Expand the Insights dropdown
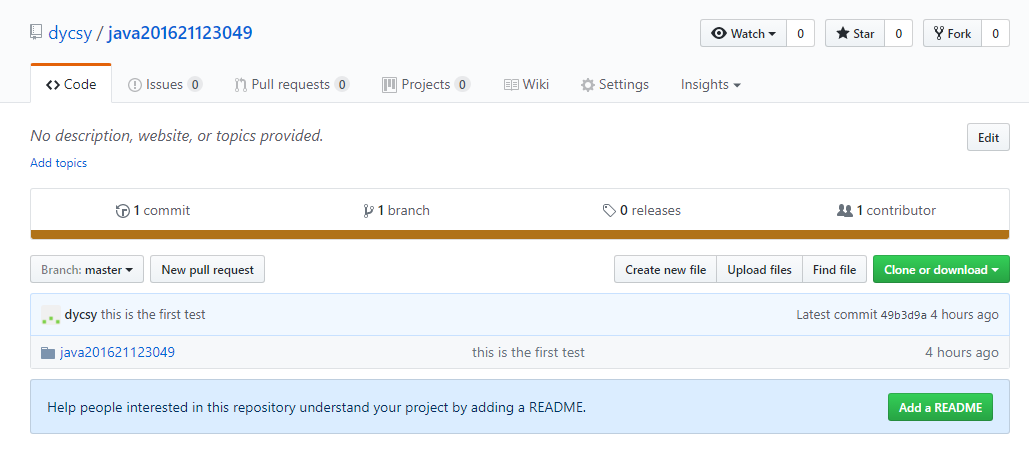Image resolution: width=1029 pixels, height=462 pixels. point(711,85)
